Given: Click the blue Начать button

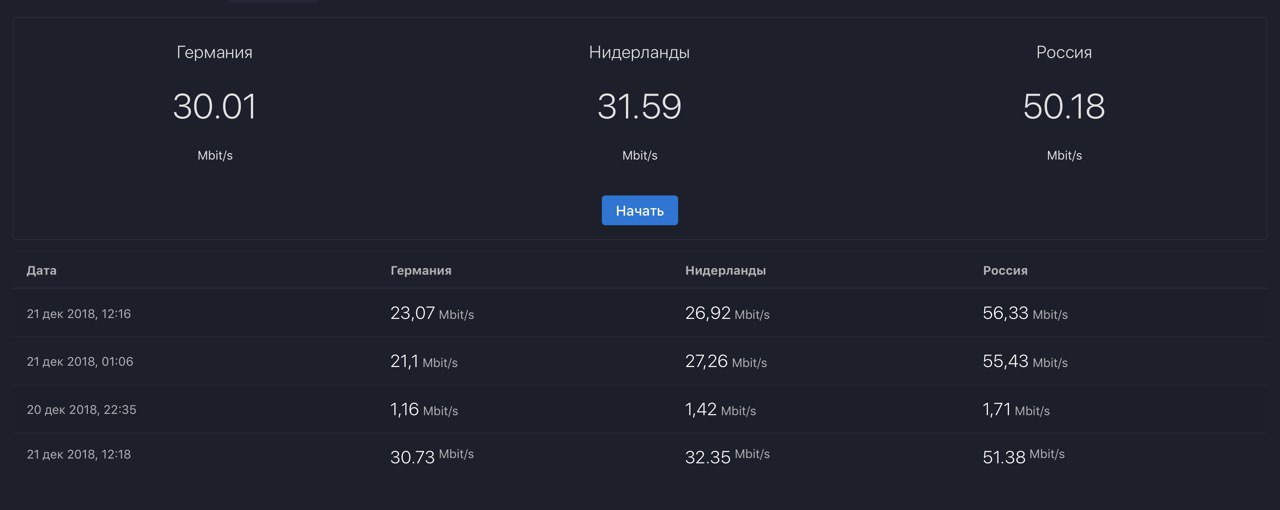Looking at the screenshot, I should 640,210.
